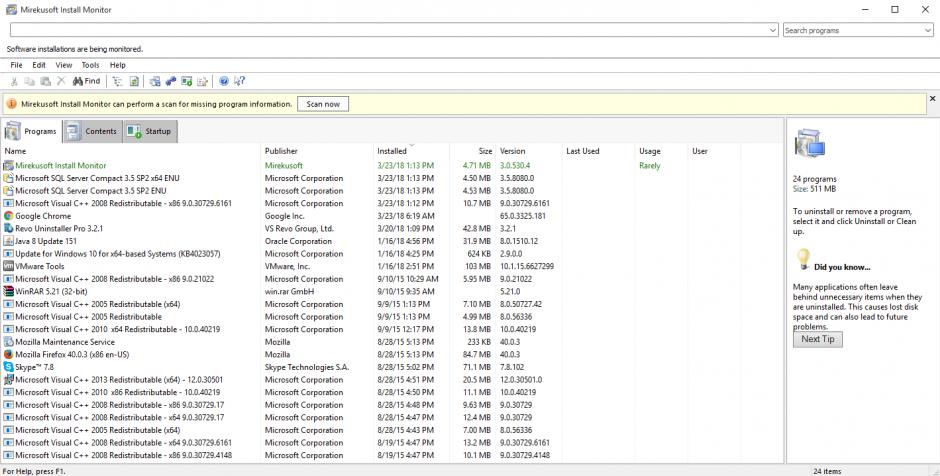940x476 pixels.
Task: Click the green refresh page toolbar icon
Action: 134,81
